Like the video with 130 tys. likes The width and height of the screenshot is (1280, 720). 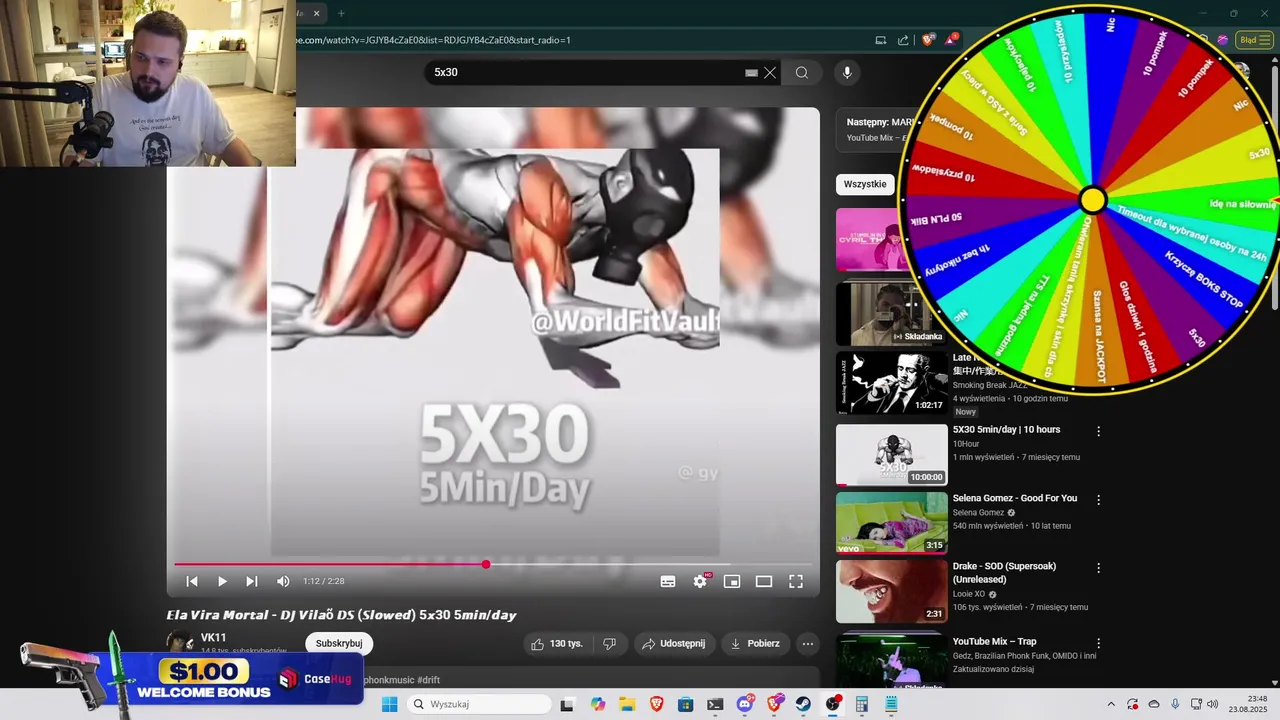[x=557, y=644]
